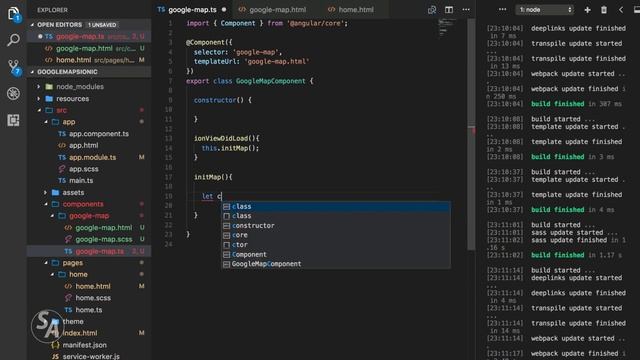Image resolution: width=640 pixels, height=360 pixels.
Task: Click the unsaved dot on google-map.ts tab
Action: pos(224,9)
